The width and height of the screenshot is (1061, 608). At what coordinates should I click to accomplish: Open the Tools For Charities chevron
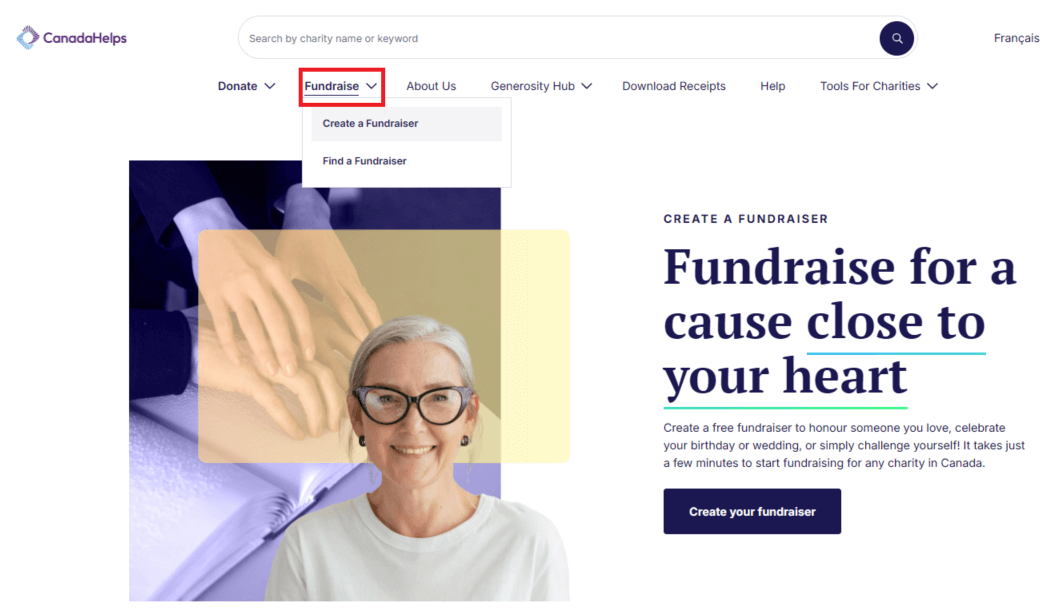[932, 86]
